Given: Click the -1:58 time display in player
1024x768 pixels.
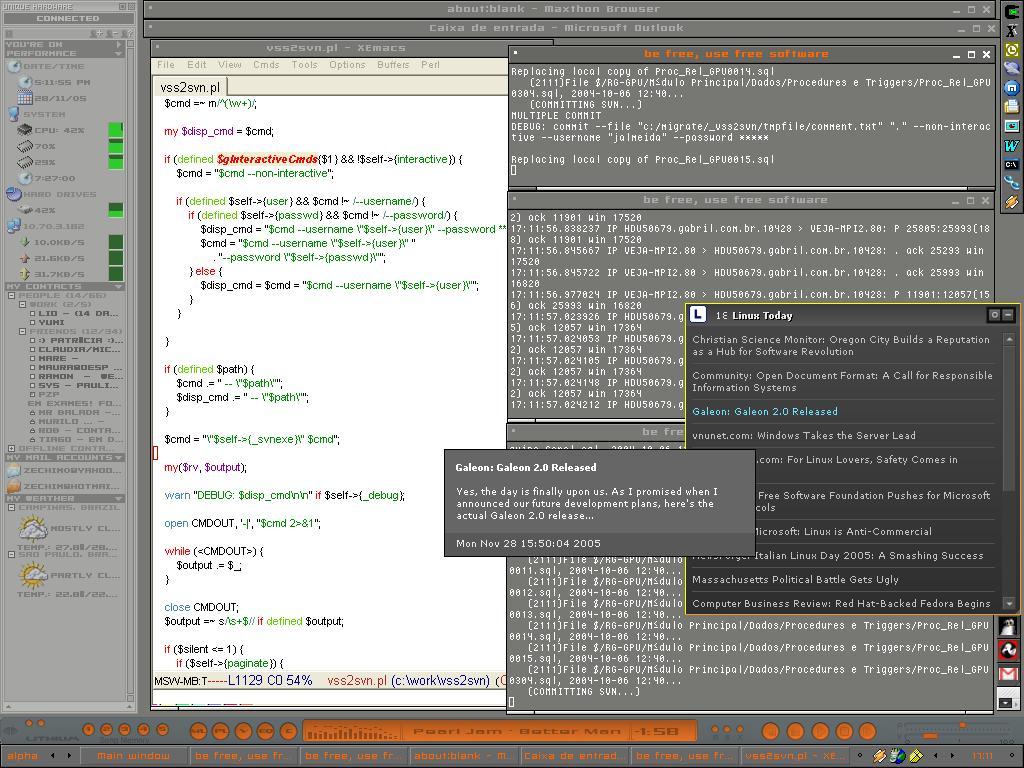Looking at the screenshot, I should click(x=656, y=731).
